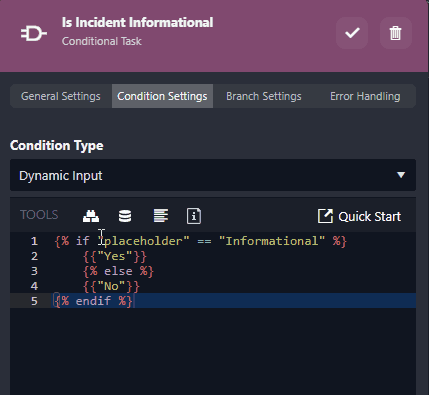Click the Quick Start link text
Screen dimensions: 429x395
(369, 217)
